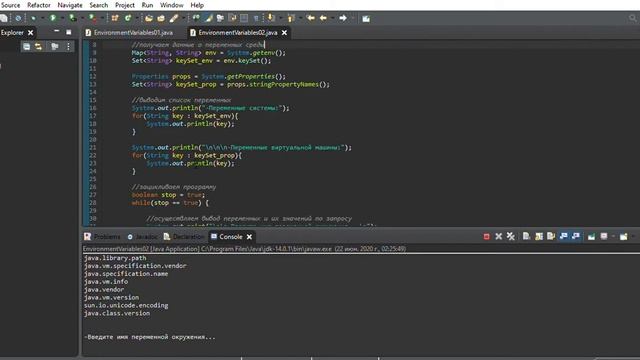Click the Open Task toolbar icon
This screenshot has width=640, height=360.
click(x=161, y=18)
